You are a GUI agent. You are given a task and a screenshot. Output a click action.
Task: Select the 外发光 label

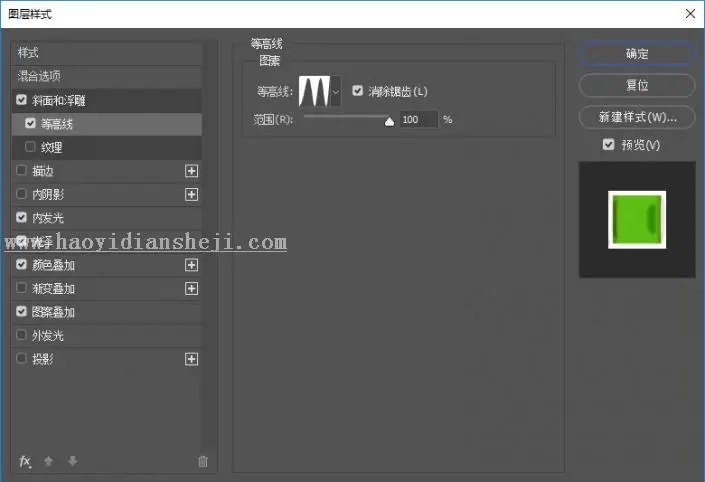coord(48,335)
